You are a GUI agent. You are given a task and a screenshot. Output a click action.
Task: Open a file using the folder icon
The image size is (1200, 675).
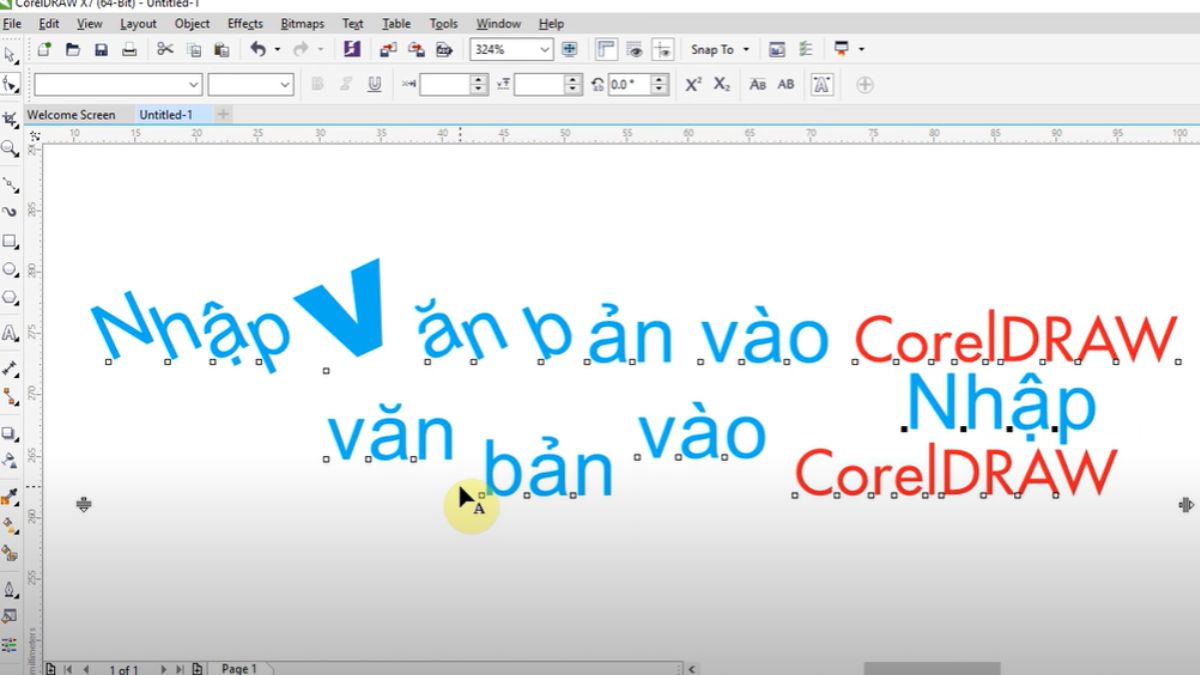click(73, 49)
